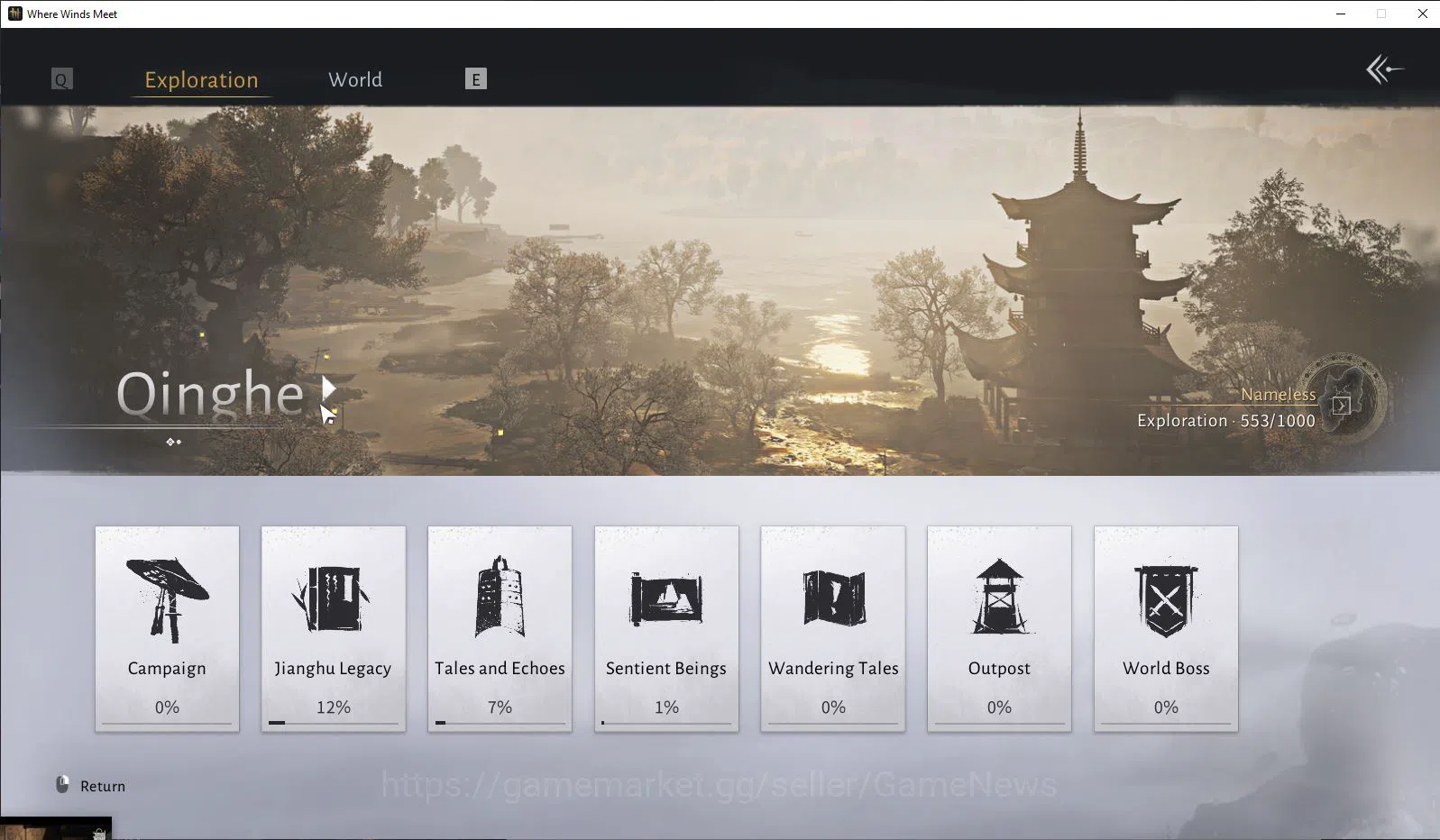
Task: Click the Jianghu Legacy card label
Action: click(x=333, y=669)
